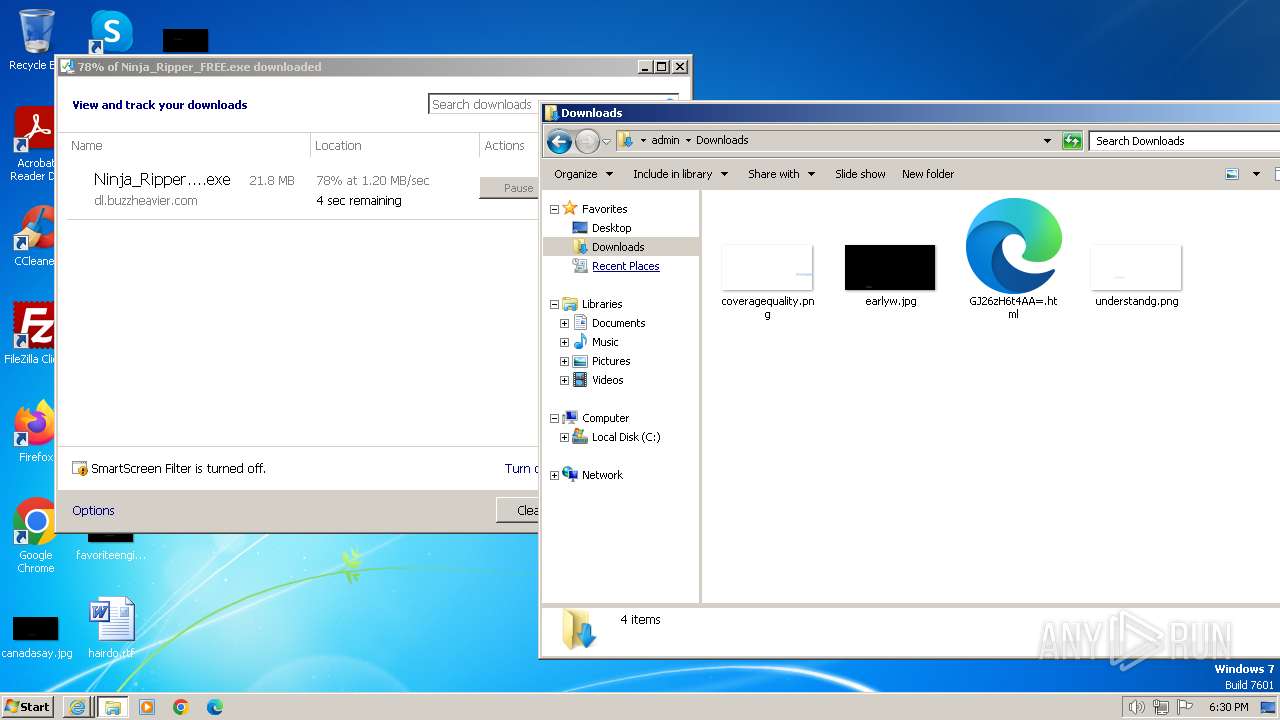
Task: Click the SmartScreen Filter shield icon
Action: [80, 469]
